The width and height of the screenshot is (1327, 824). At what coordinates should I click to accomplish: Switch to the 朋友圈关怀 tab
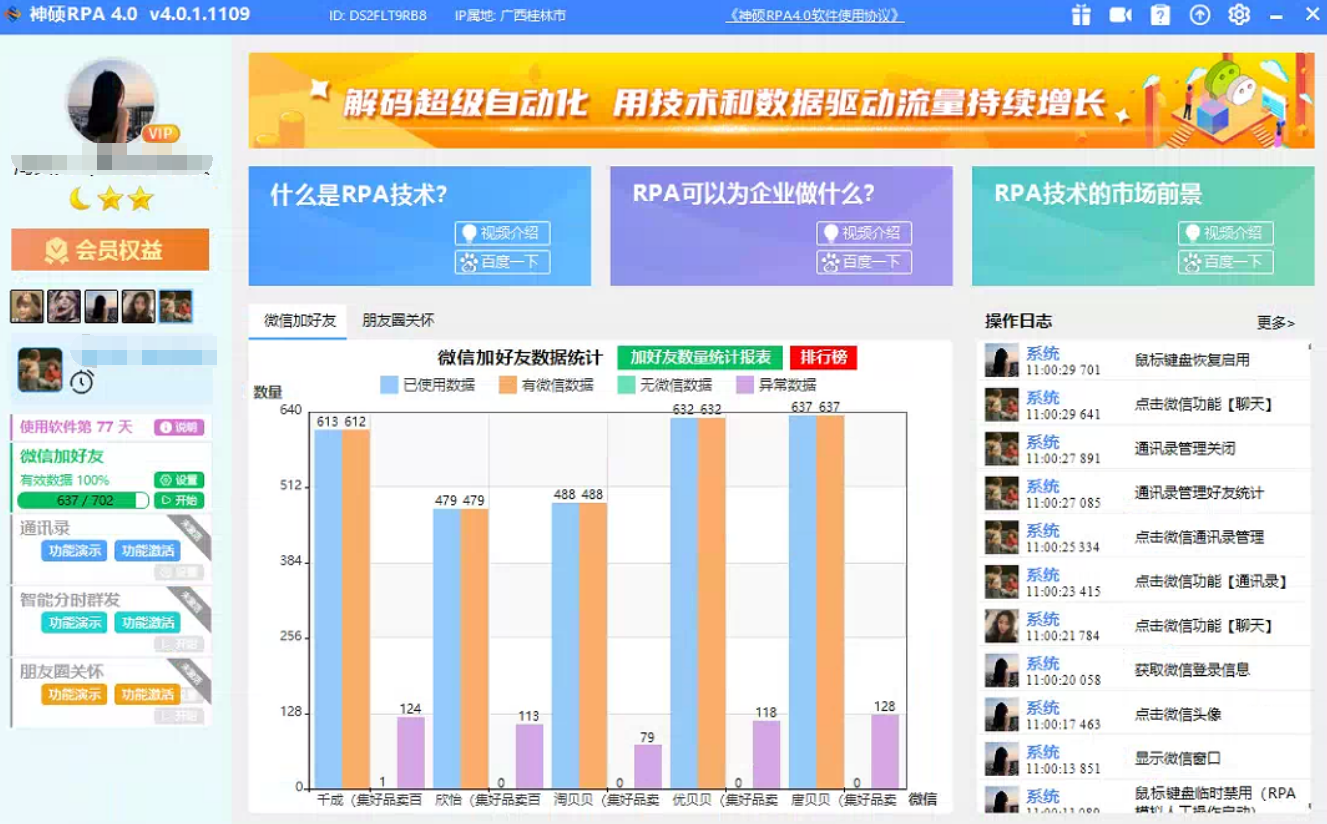click(x=398, y=321)
